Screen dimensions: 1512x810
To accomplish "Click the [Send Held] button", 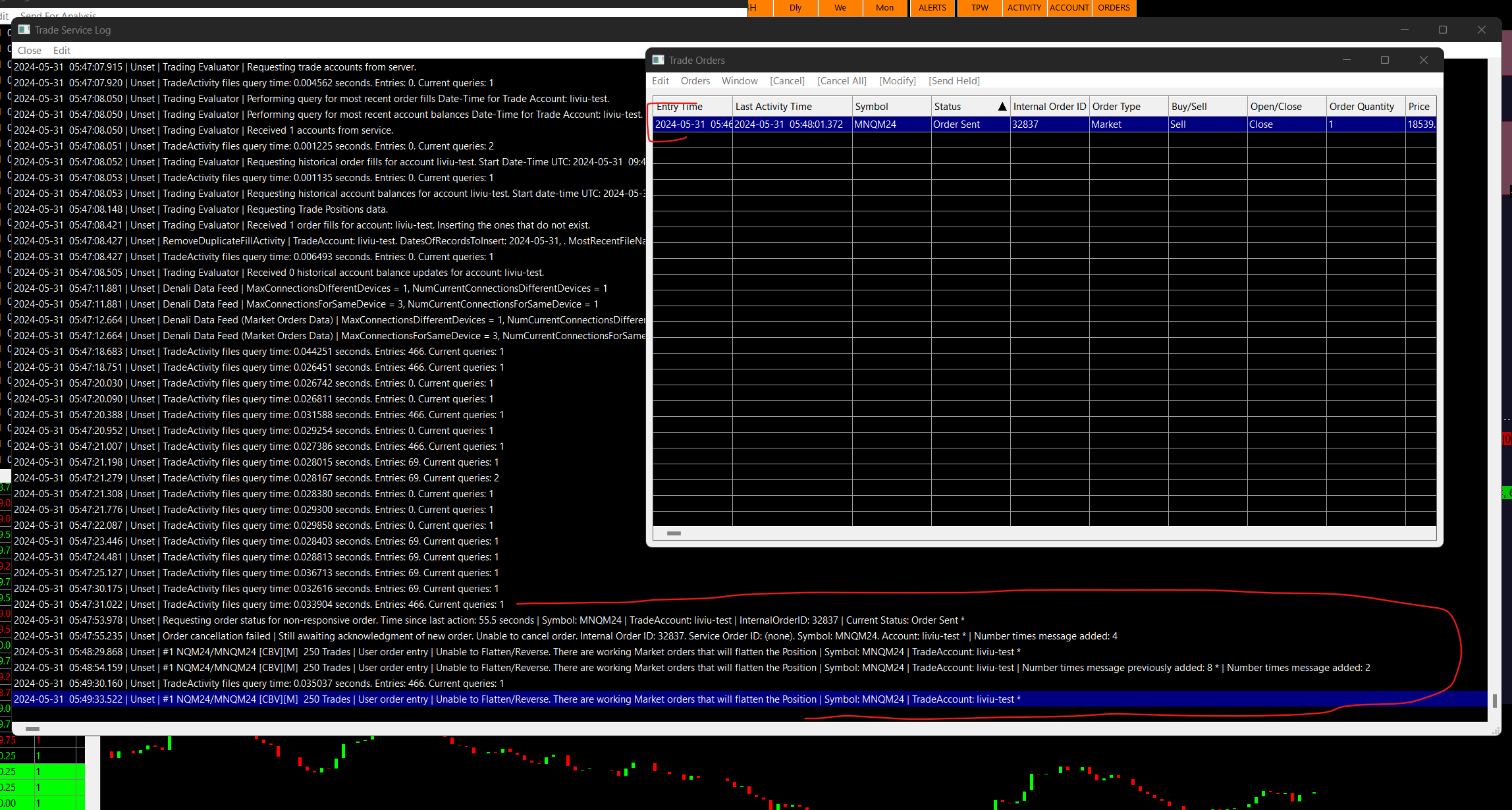I will tap(954, 80).
